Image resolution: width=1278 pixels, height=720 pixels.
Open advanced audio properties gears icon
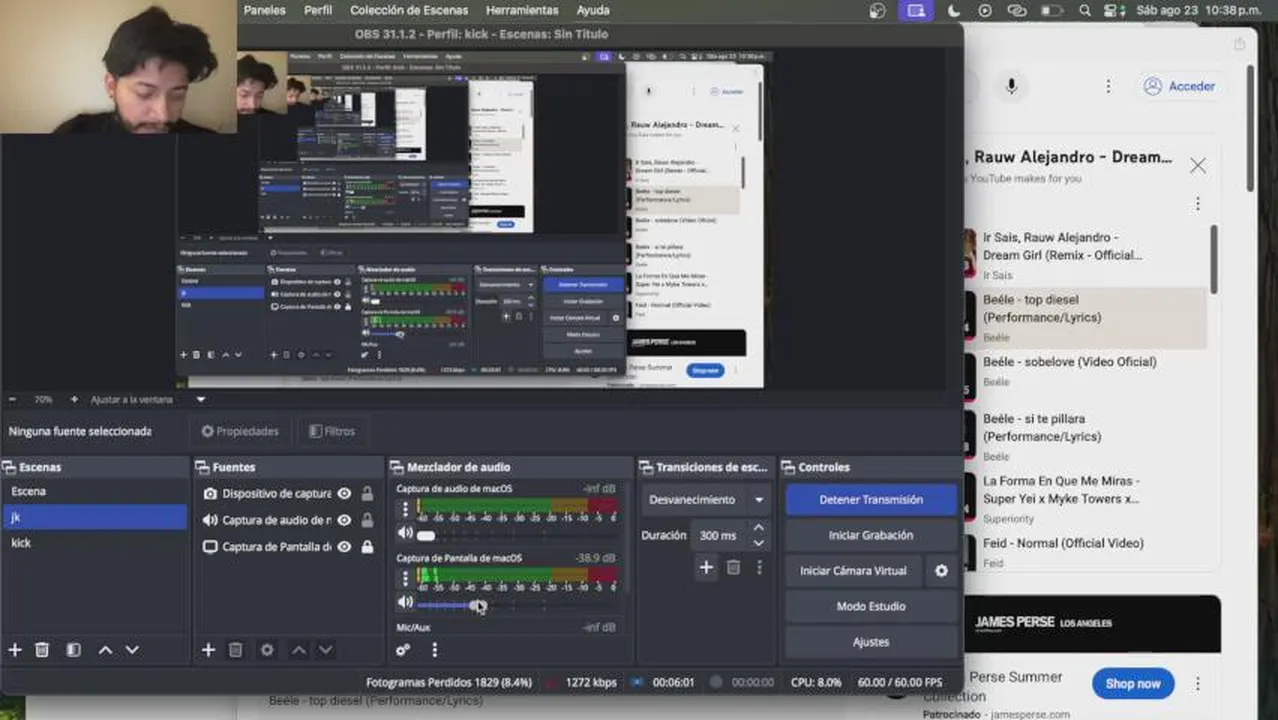tap(403, 650)
